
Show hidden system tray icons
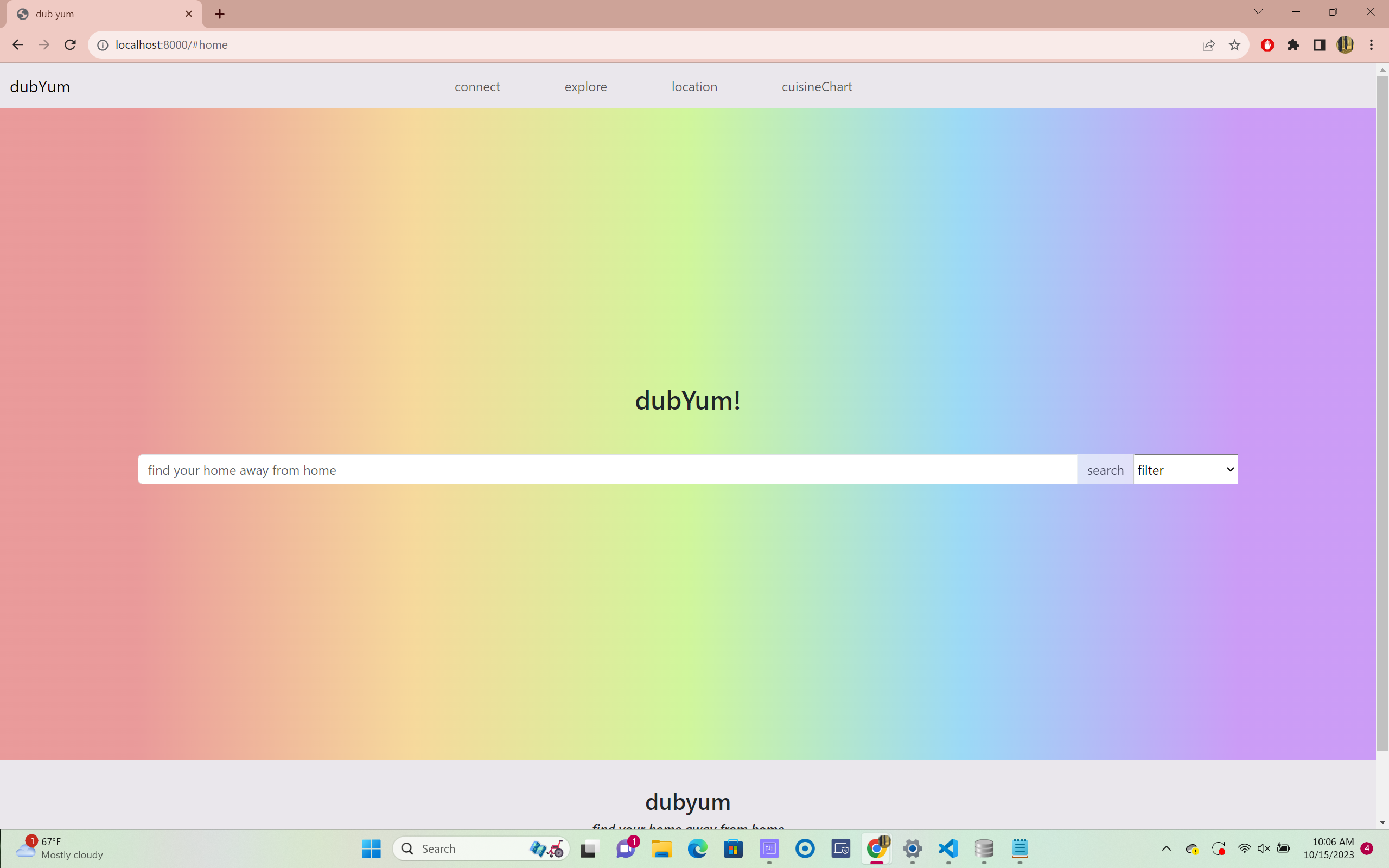(x=1165, y=848)
